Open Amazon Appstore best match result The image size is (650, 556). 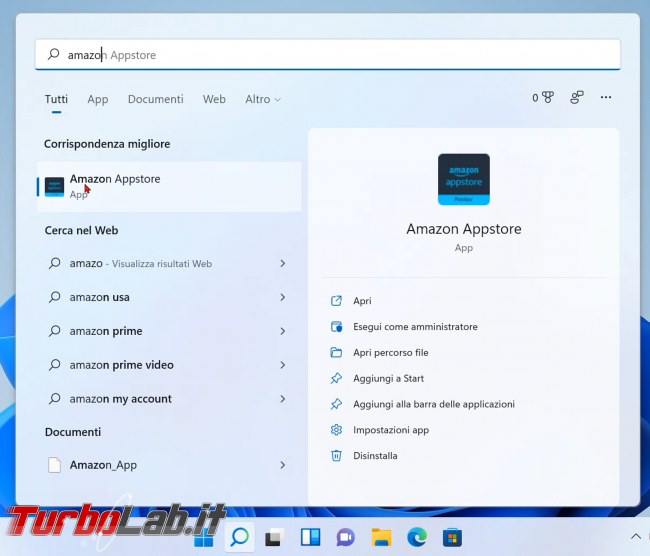[x=169, y=187]
